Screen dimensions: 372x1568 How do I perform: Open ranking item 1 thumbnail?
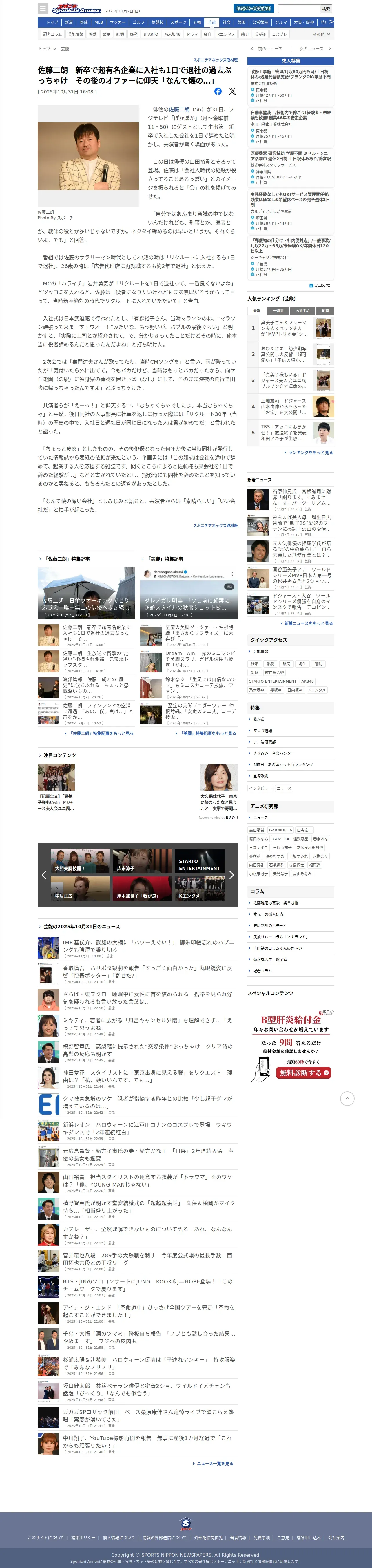[324, 328]
